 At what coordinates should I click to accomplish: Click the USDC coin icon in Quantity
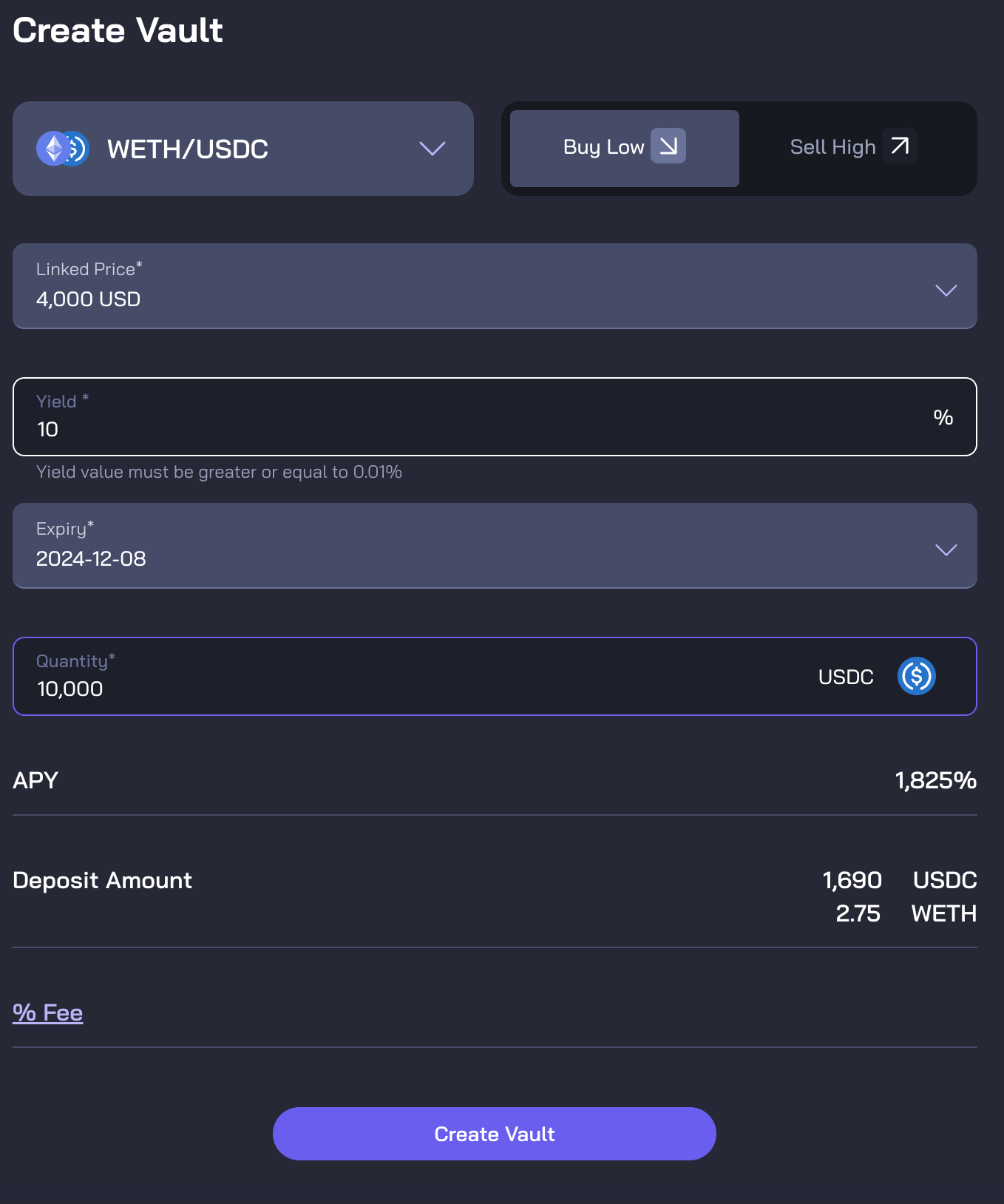(x=917, y=676)
